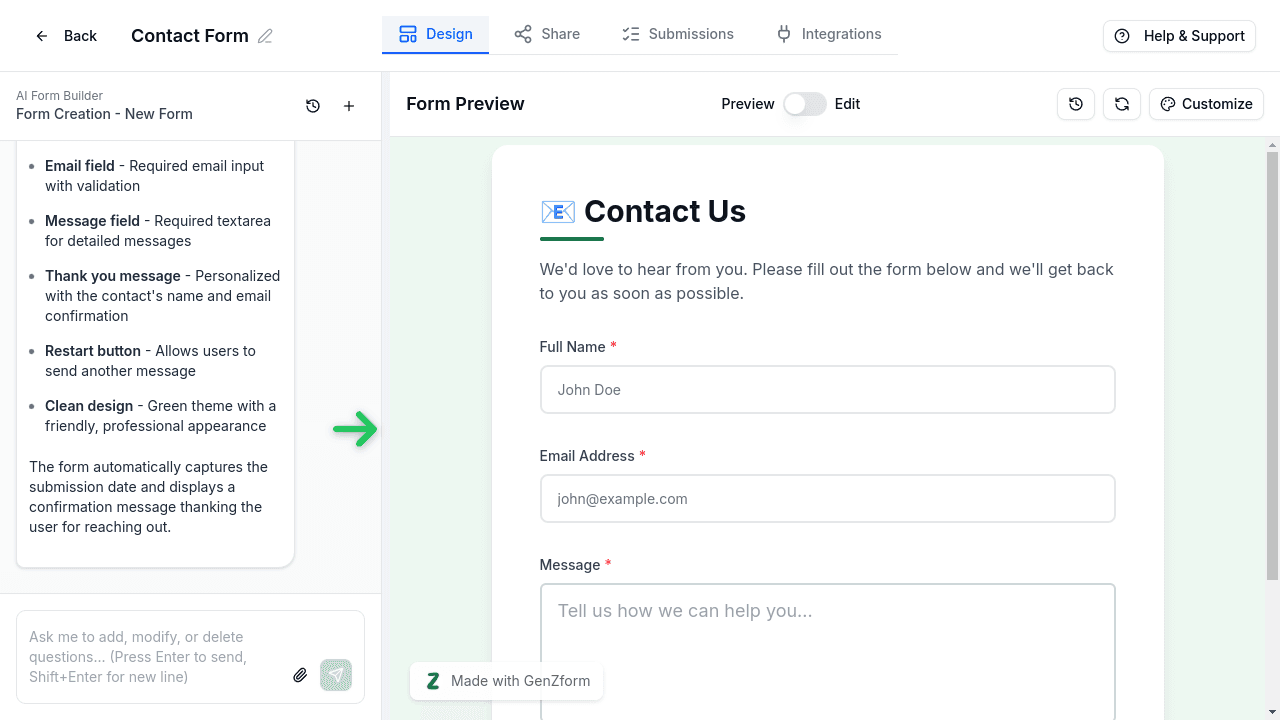1280x720 pixels.
Task: Go to the Integrations tab
Action: point(829,33)
